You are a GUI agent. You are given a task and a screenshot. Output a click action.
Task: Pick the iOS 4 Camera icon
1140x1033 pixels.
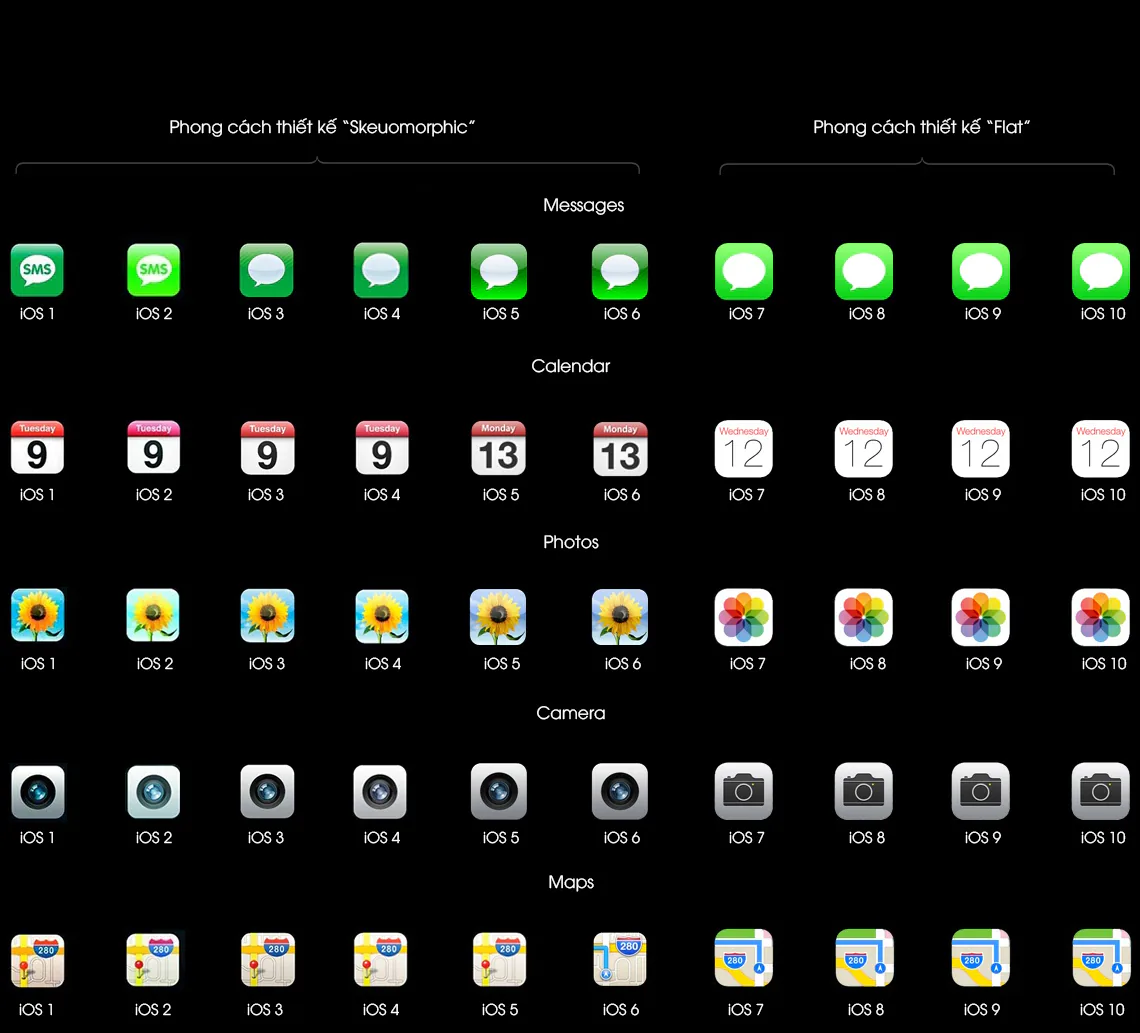point(380,792)
